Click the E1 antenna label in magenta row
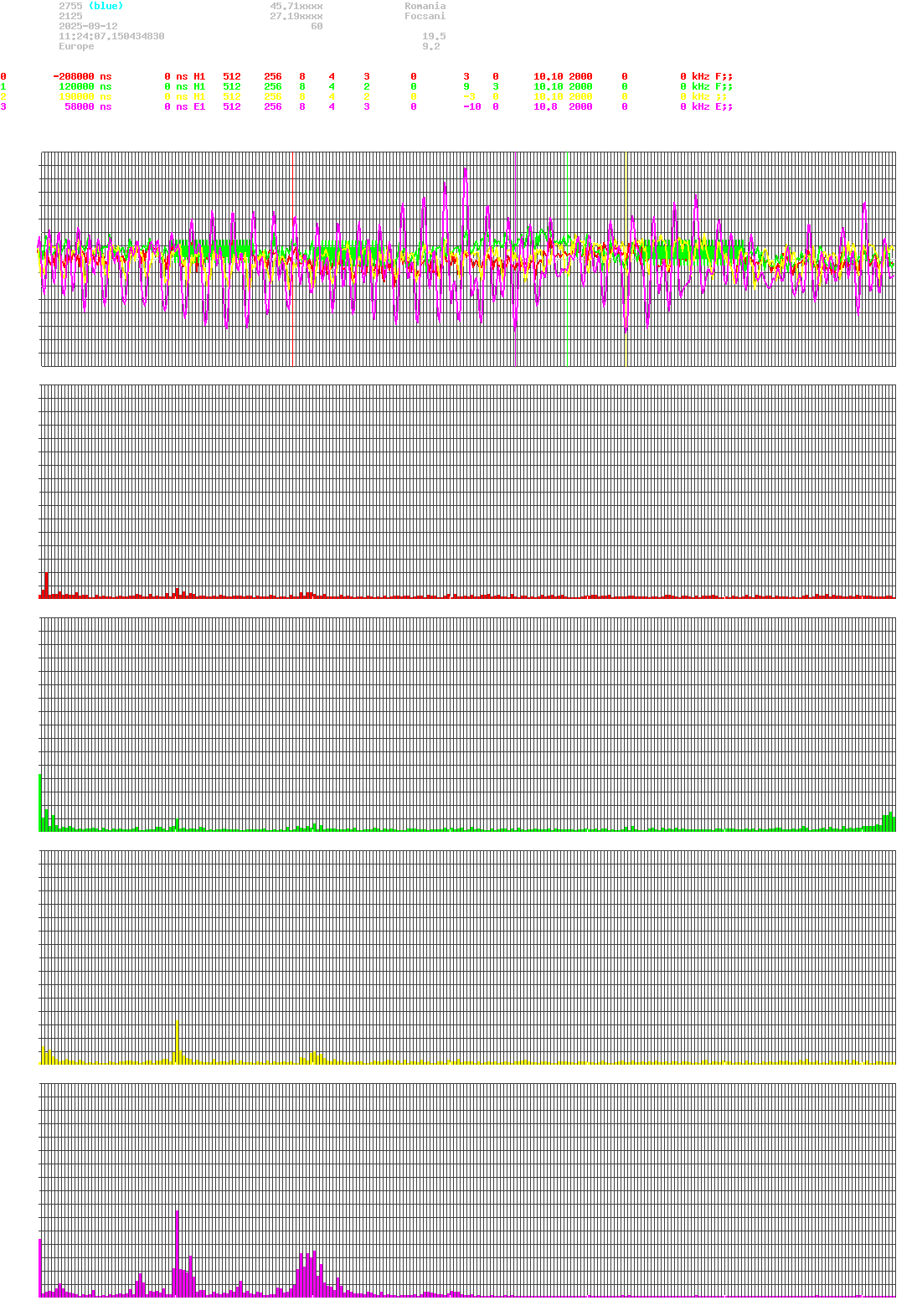The width and height of the screenshot is (917, 1316). [x=199, y=106]
